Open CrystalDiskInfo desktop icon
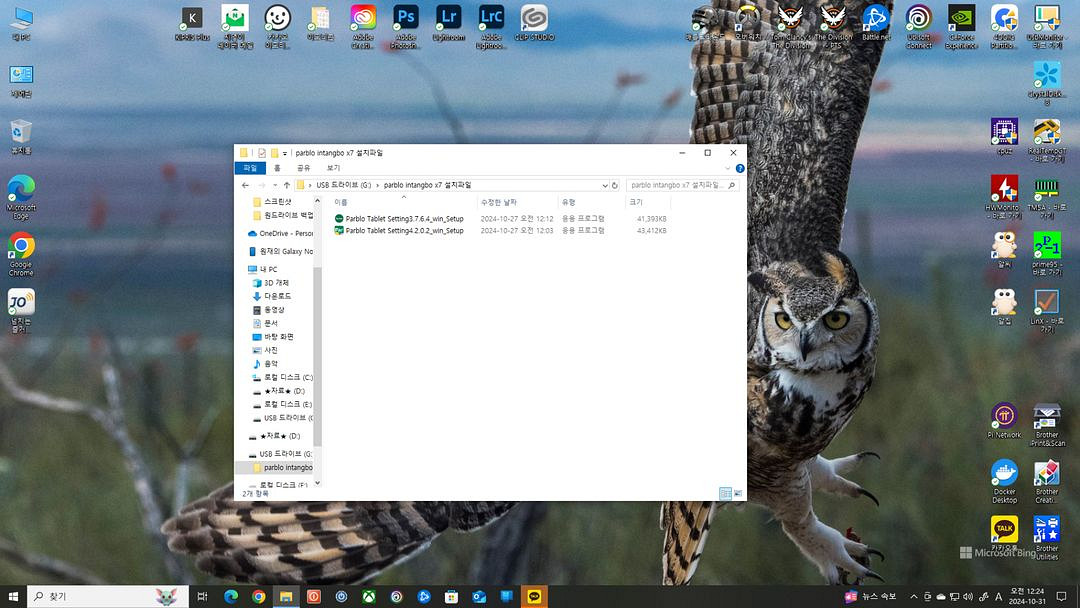The width and height of the screenshot is (1080, 608). 1047,84
